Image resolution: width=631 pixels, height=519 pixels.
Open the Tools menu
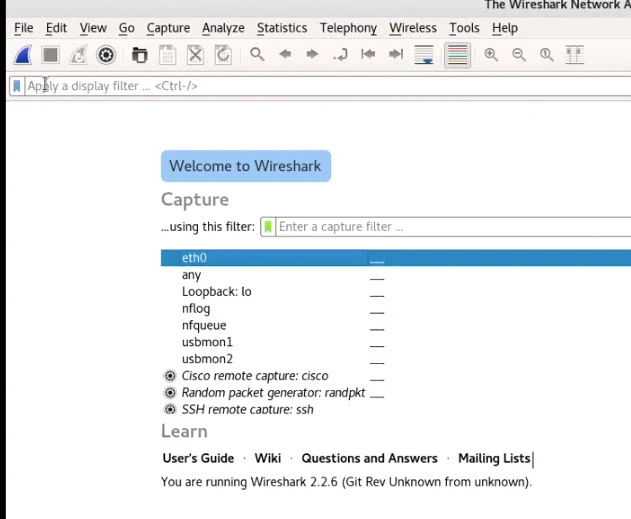click(464, 28)
